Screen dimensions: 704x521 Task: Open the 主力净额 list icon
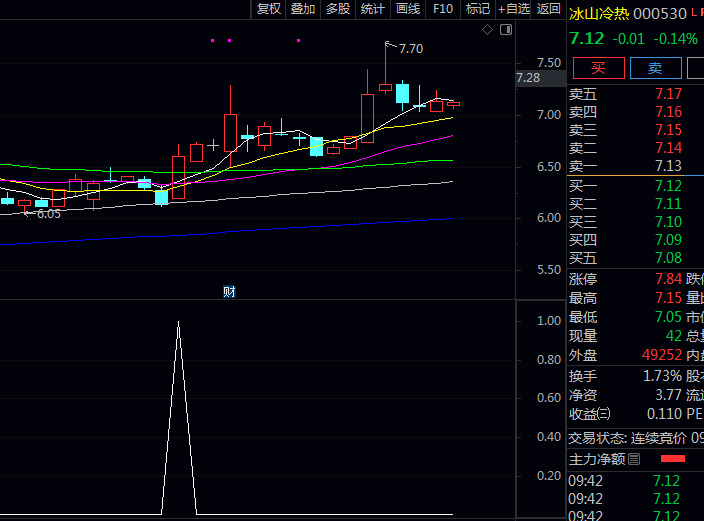click(x=634, y=459)
